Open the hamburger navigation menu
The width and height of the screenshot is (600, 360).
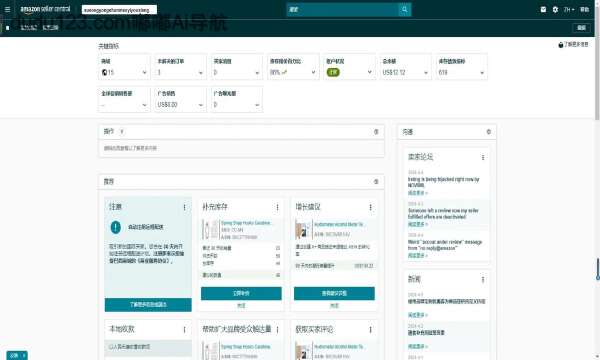coord(7,10)
